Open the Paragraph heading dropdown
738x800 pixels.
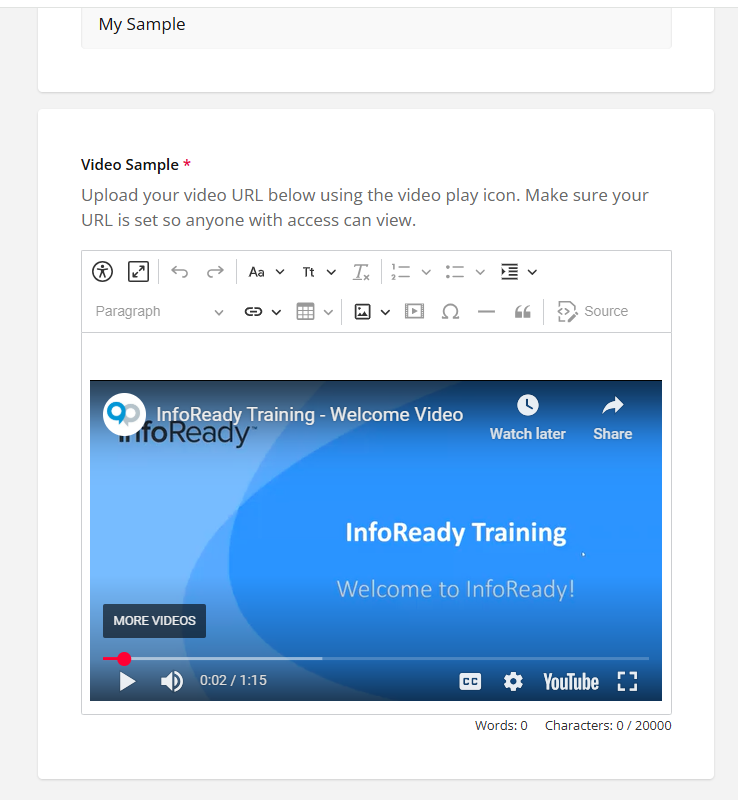[x=159, y=311]
